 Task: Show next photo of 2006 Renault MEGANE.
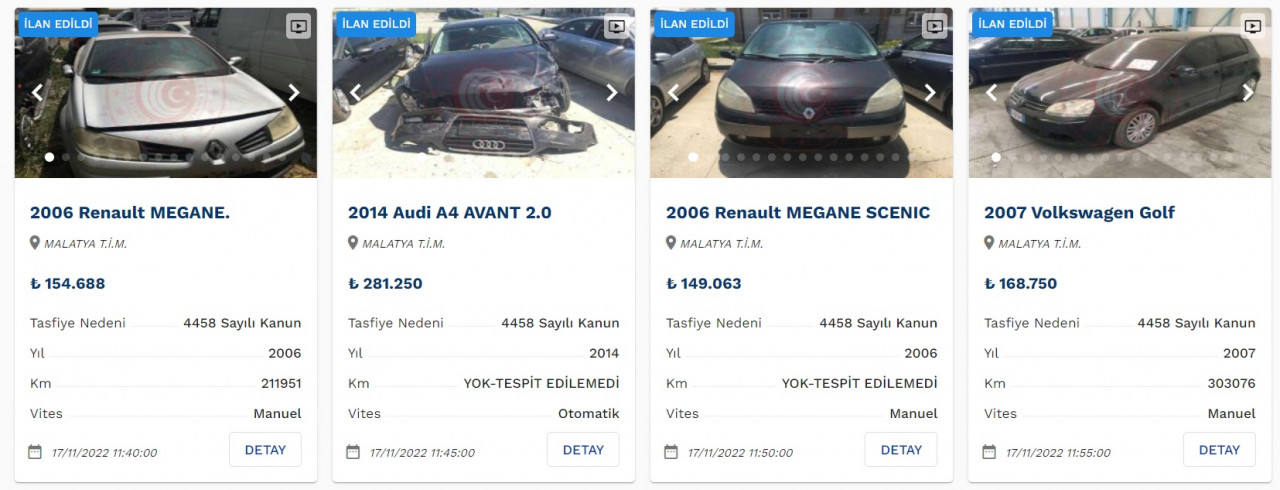[294, 92]
